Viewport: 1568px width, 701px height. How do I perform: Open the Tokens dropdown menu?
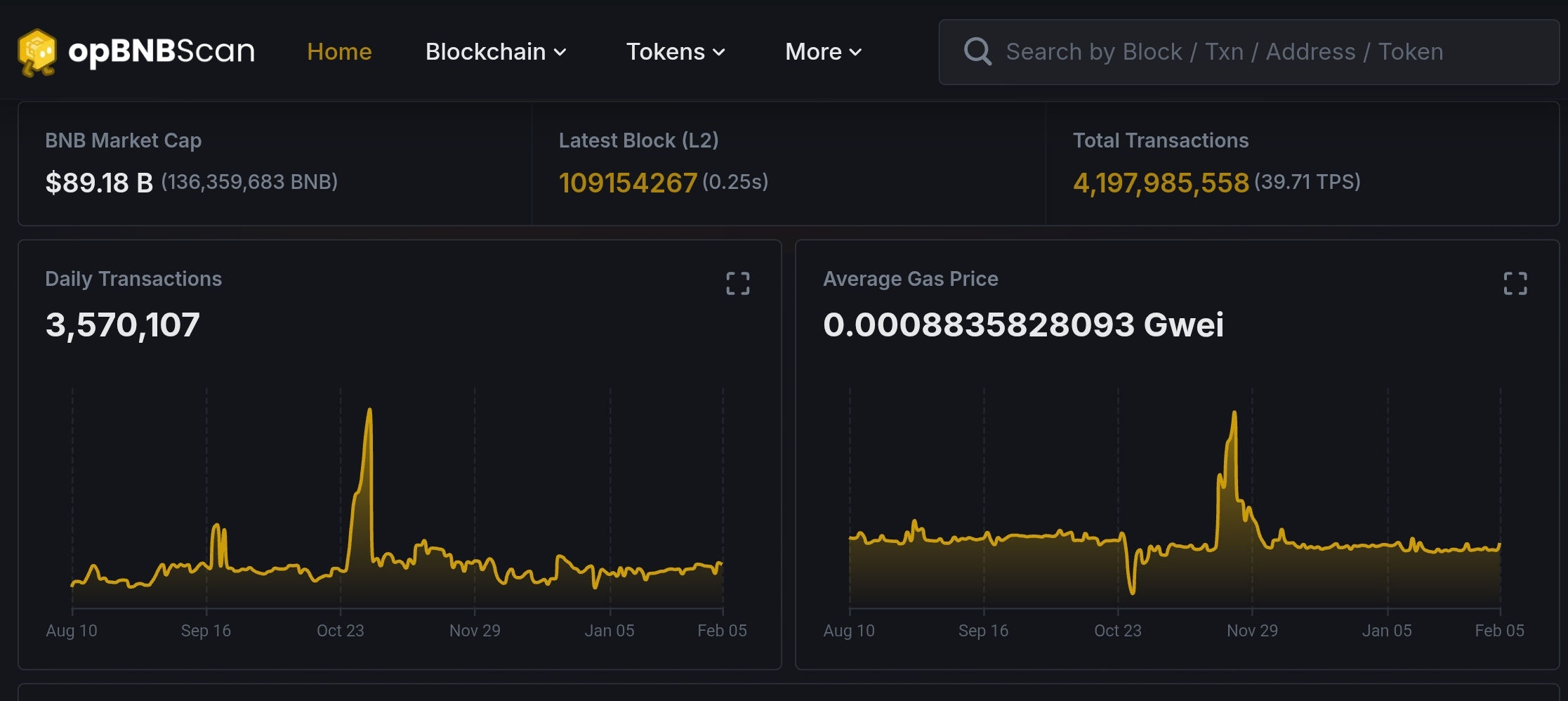[x=675, y=52]
